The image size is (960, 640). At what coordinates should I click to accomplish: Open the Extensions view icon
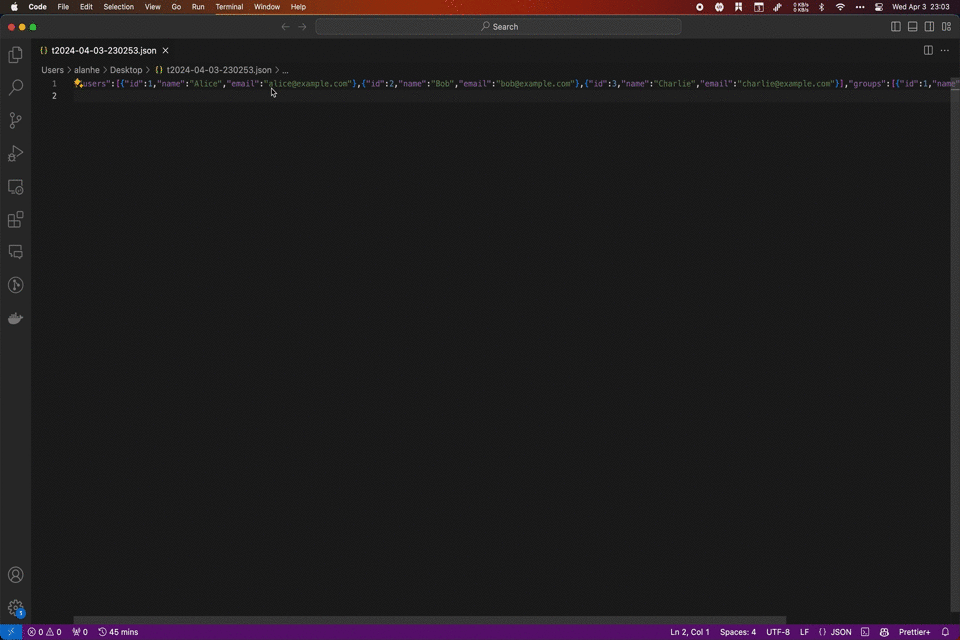[x=15, y=220]
